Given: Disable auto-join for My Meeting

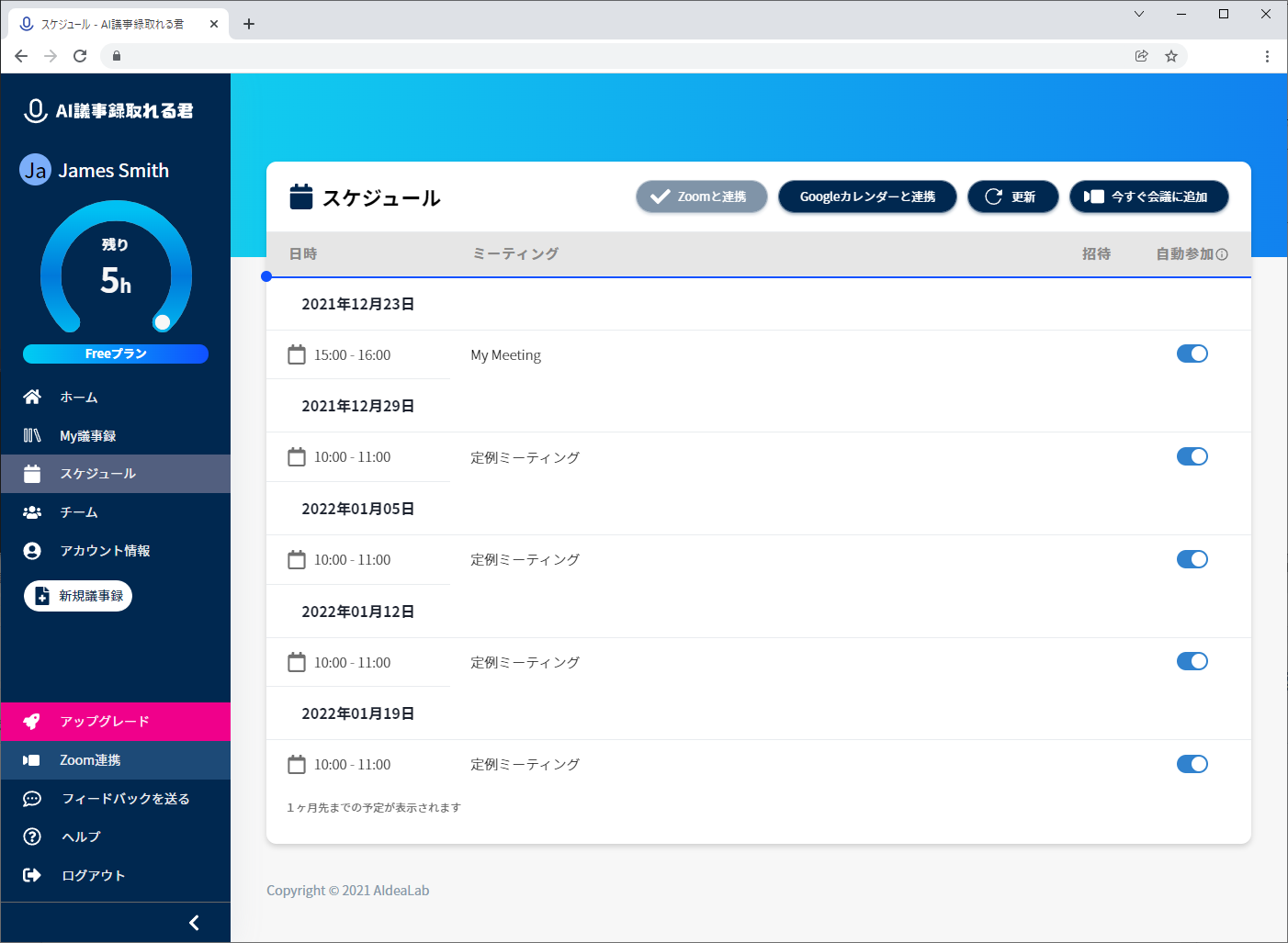Looking at the screenshot, I should point(1192,354).
